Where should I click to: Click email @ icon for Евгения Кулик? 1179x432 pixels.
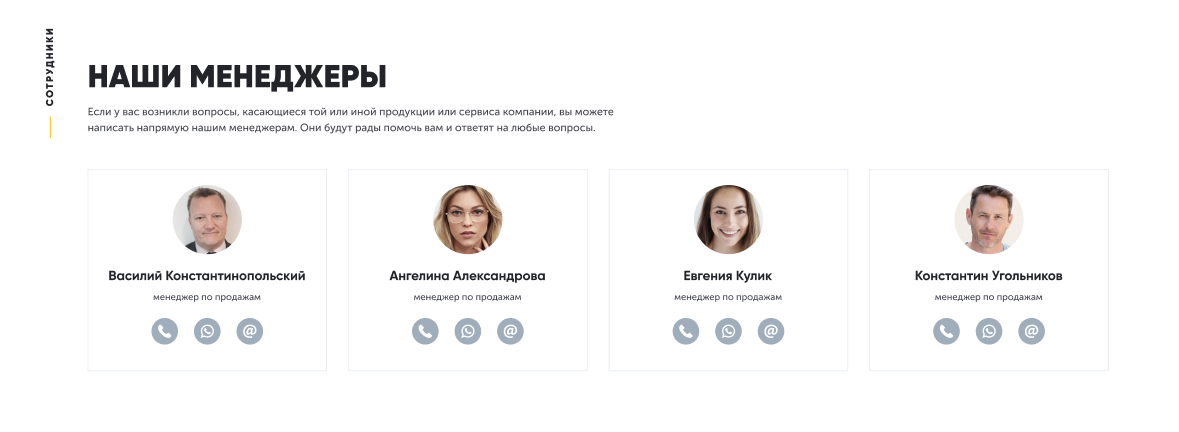(x=771, y=331)
